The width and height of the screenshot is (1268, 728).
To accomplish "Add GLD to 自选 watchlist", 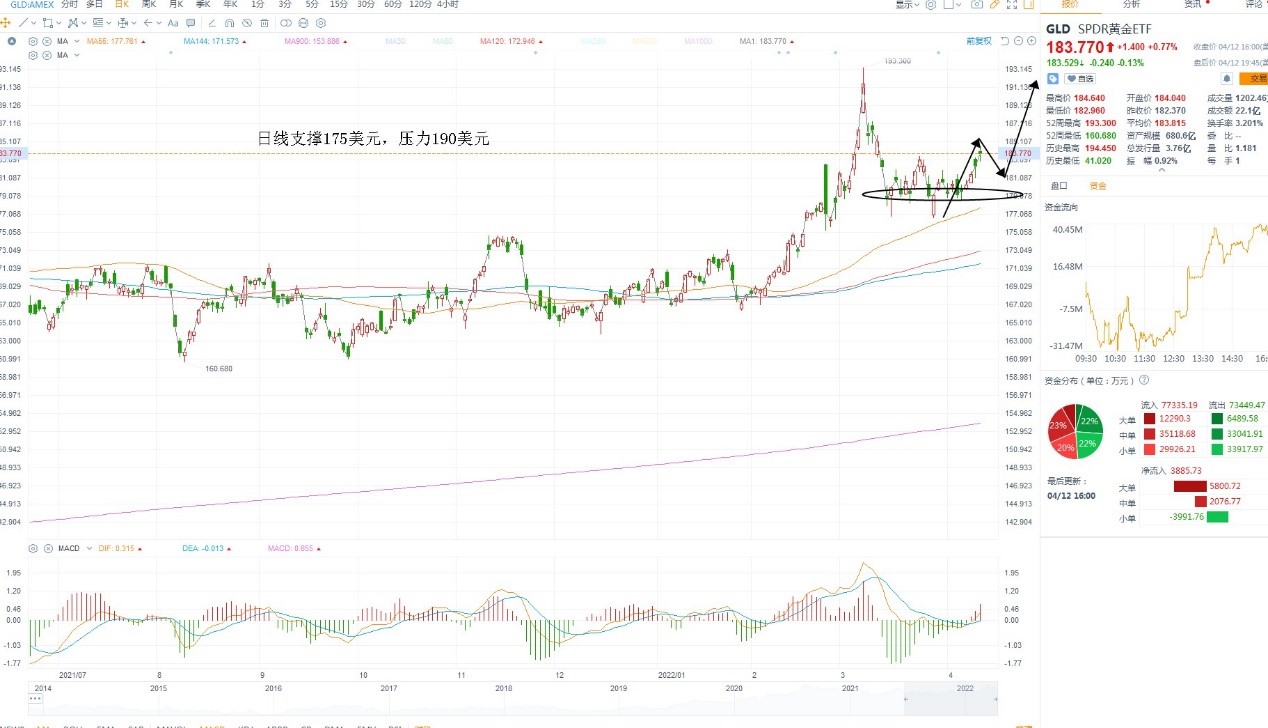I will tap(1080, 78).
